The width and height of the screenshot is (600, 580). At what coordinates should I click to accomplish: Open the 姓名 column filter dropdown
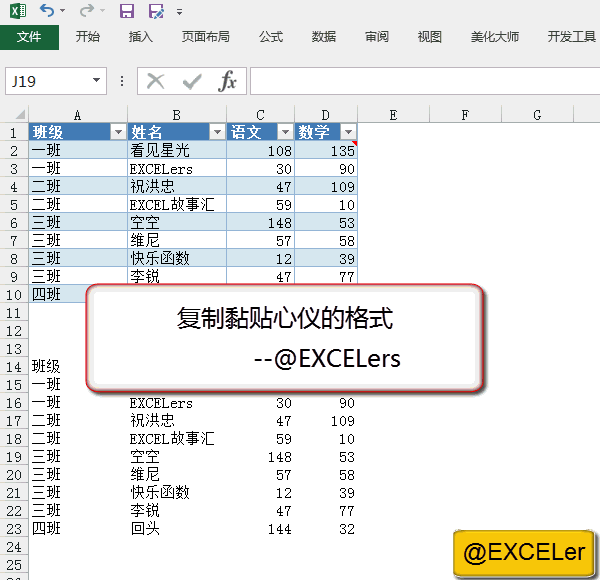click(x=217, y=133)
